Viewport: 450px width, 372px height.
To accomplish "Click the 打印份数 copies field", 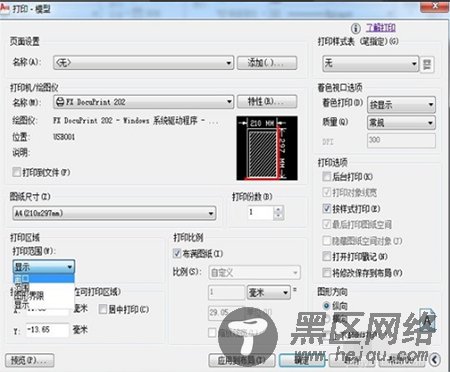I will [x=261, y=212].
